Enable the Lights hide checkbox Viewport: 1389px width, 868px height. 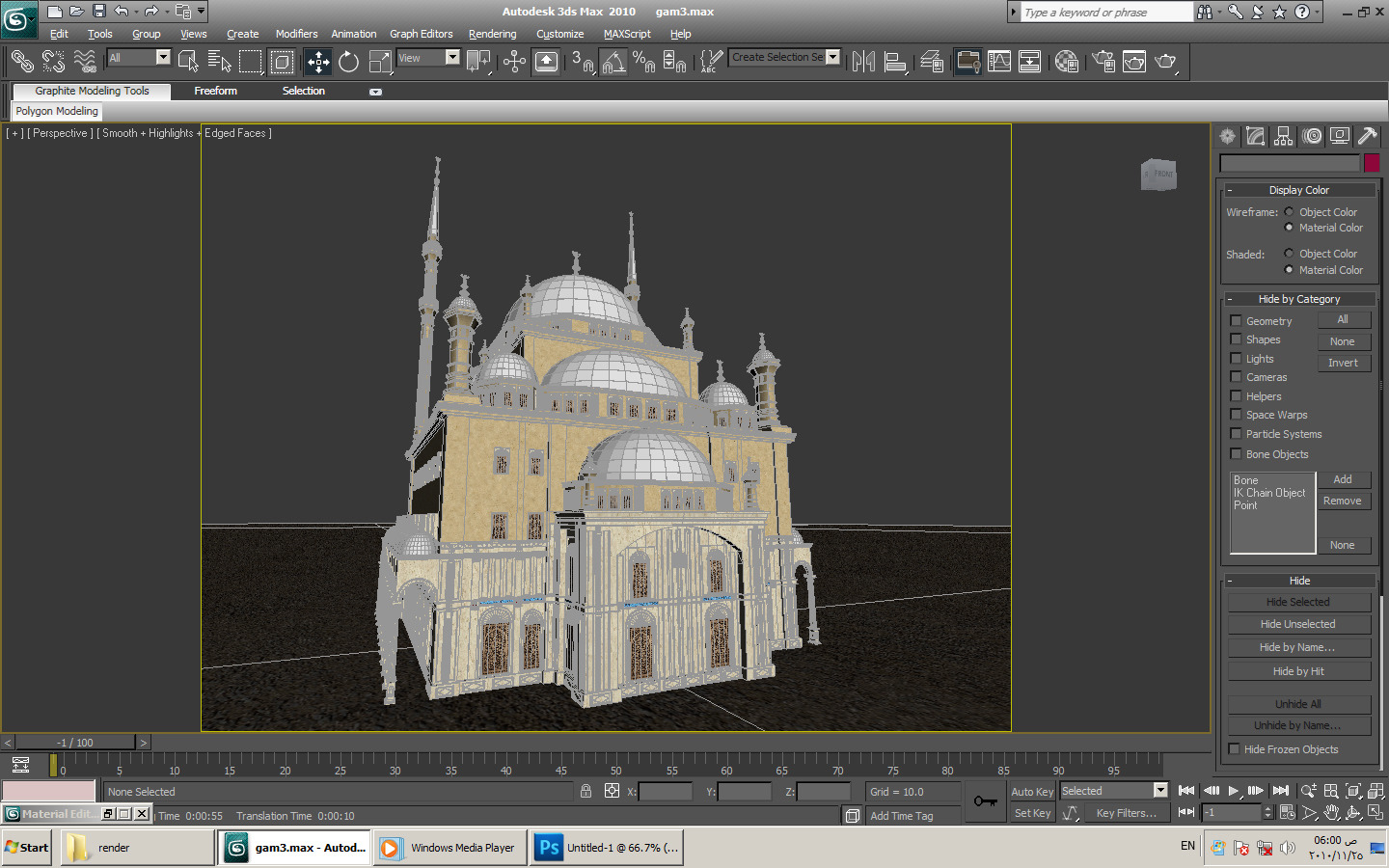point(1236,359)
